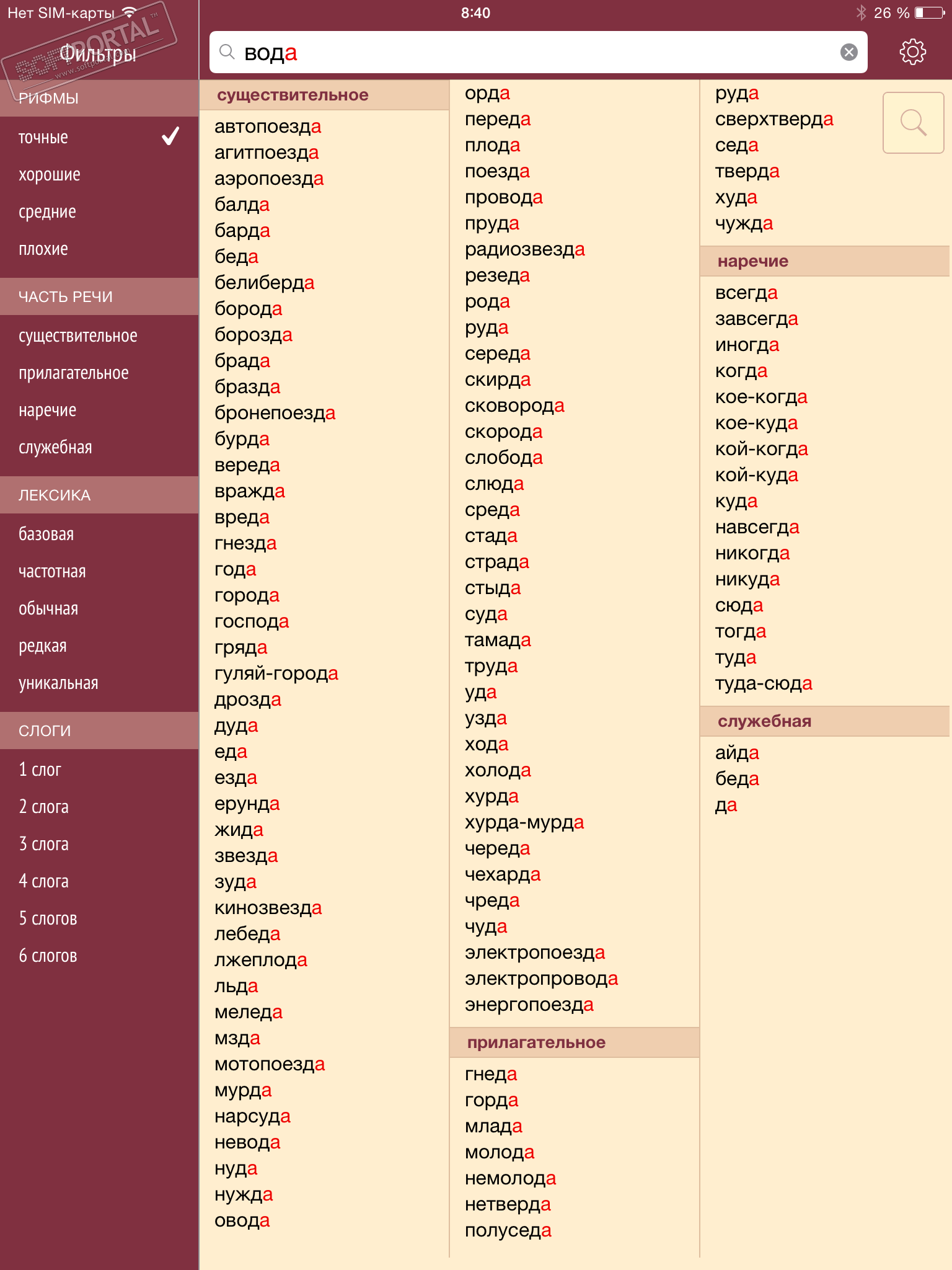This screenshot has width=952, height=1270.
Task: Filter by наречие in sidebar
Action: pyautogui.click(x=99, y=410)
